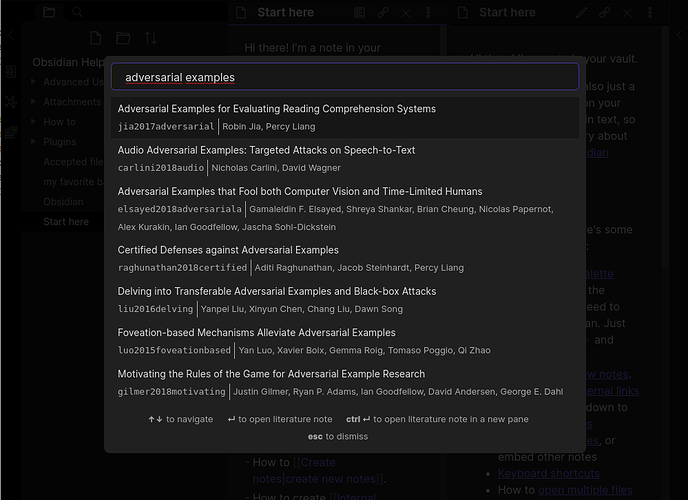
Task: Close the second Start here pane
Action: click(627, 13)
